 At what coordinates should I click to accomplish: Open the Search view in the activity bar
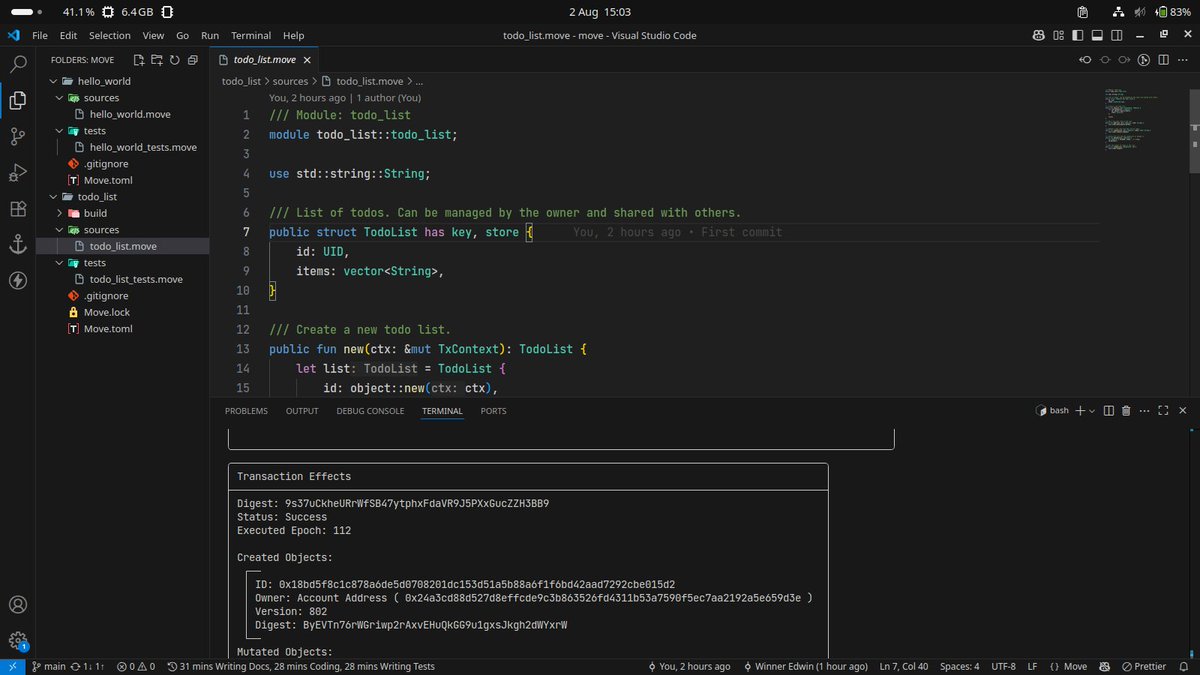click(17, 66)
